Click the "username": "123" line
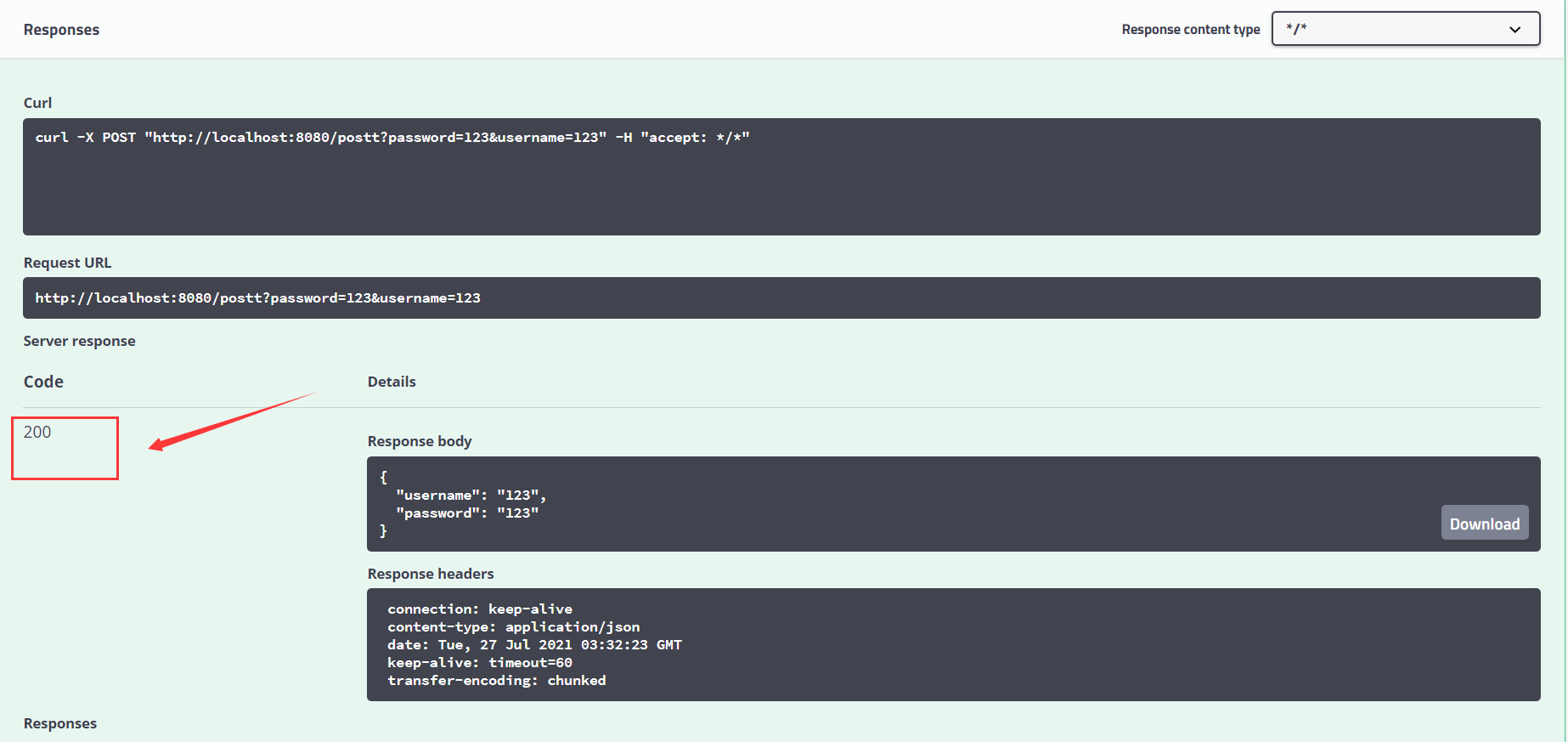This screenshot has height=742, width=1568. point(471,496)
